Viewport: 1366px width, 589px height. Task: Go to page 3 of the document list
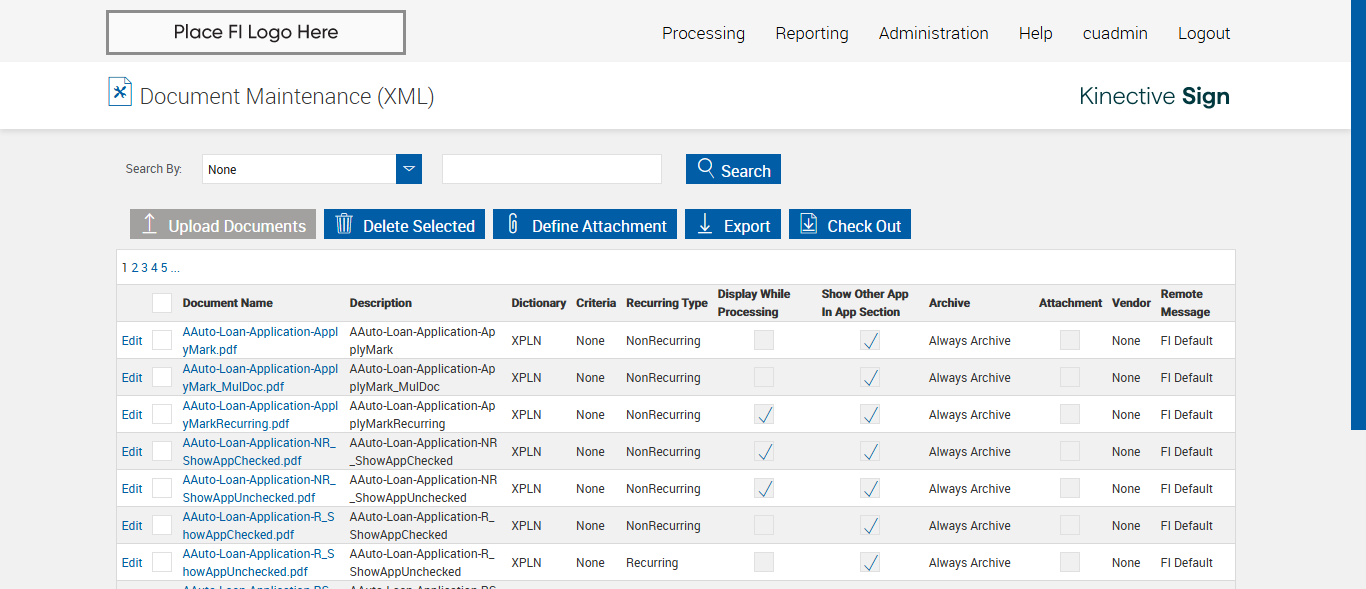(x=144, y=268)
